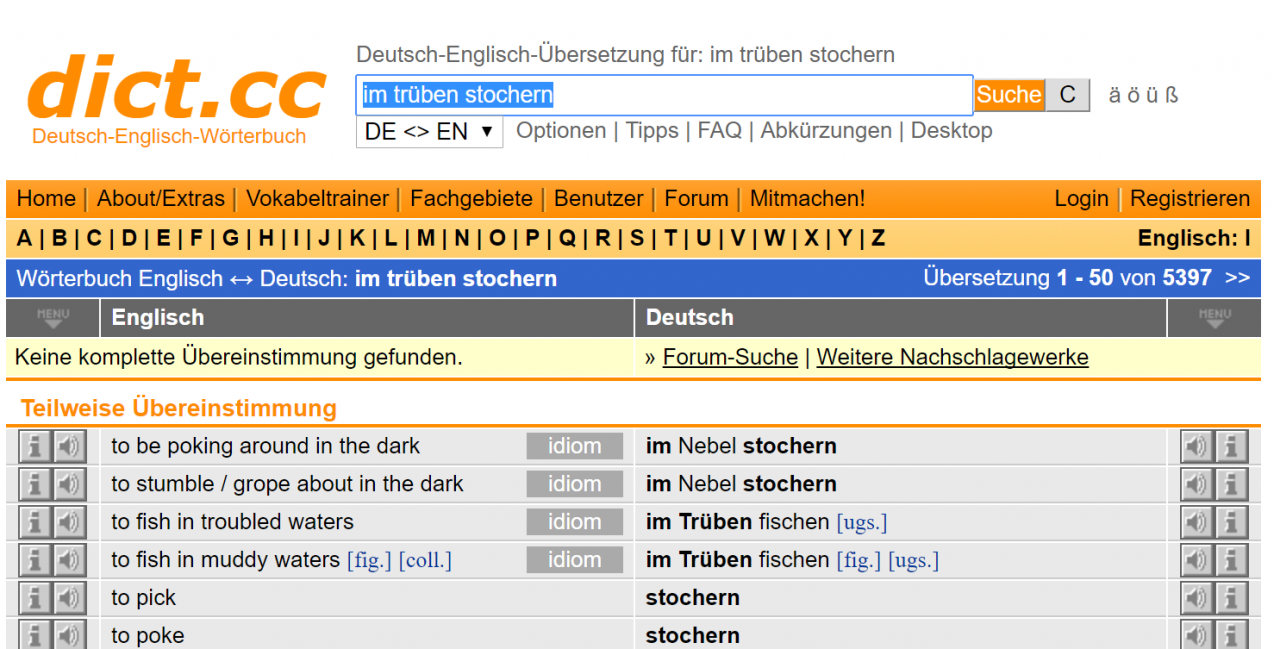Click the Deutsch column header

pyautogui.click(x=690, y=318)
